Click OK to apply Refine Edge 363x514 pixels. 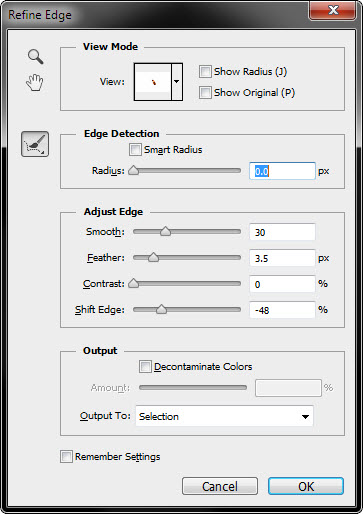click(306, 486)
